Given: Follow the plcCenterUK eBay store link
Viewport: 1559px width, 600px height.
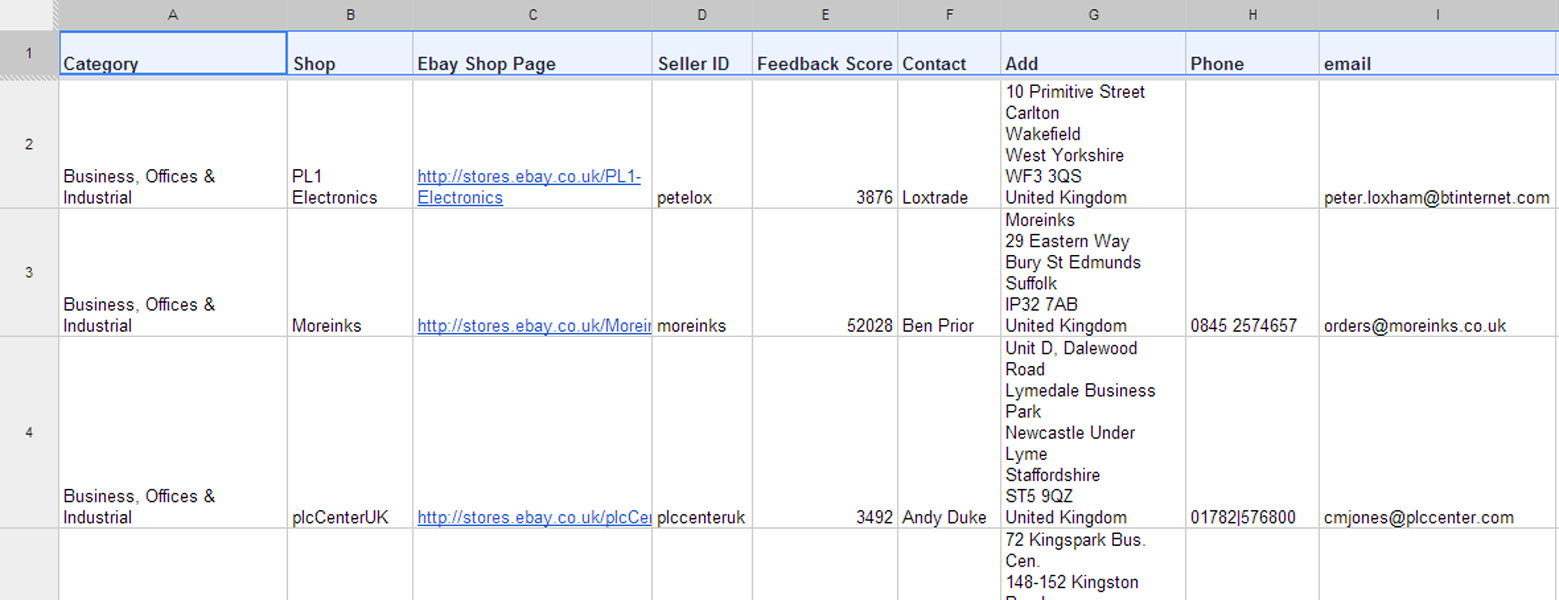Looking at the screenshot, I should 533,518.
